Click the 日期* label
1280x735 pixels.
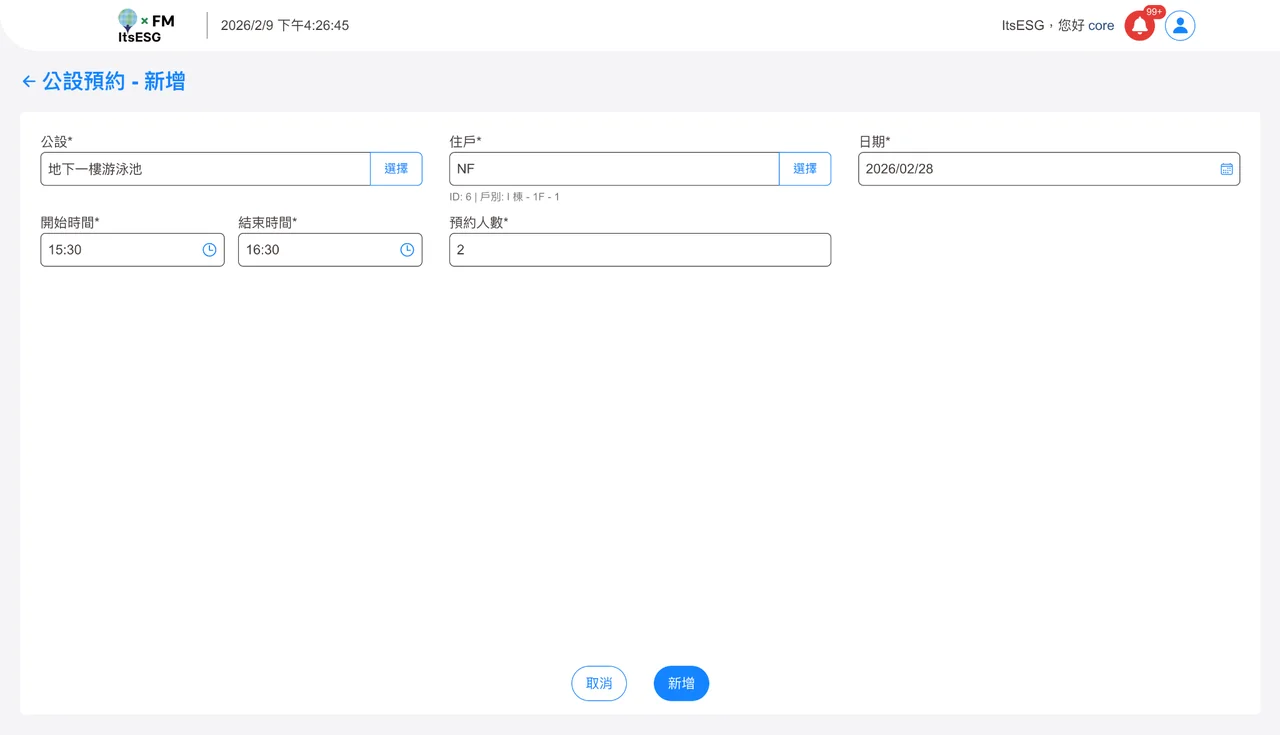click(874, 142)
